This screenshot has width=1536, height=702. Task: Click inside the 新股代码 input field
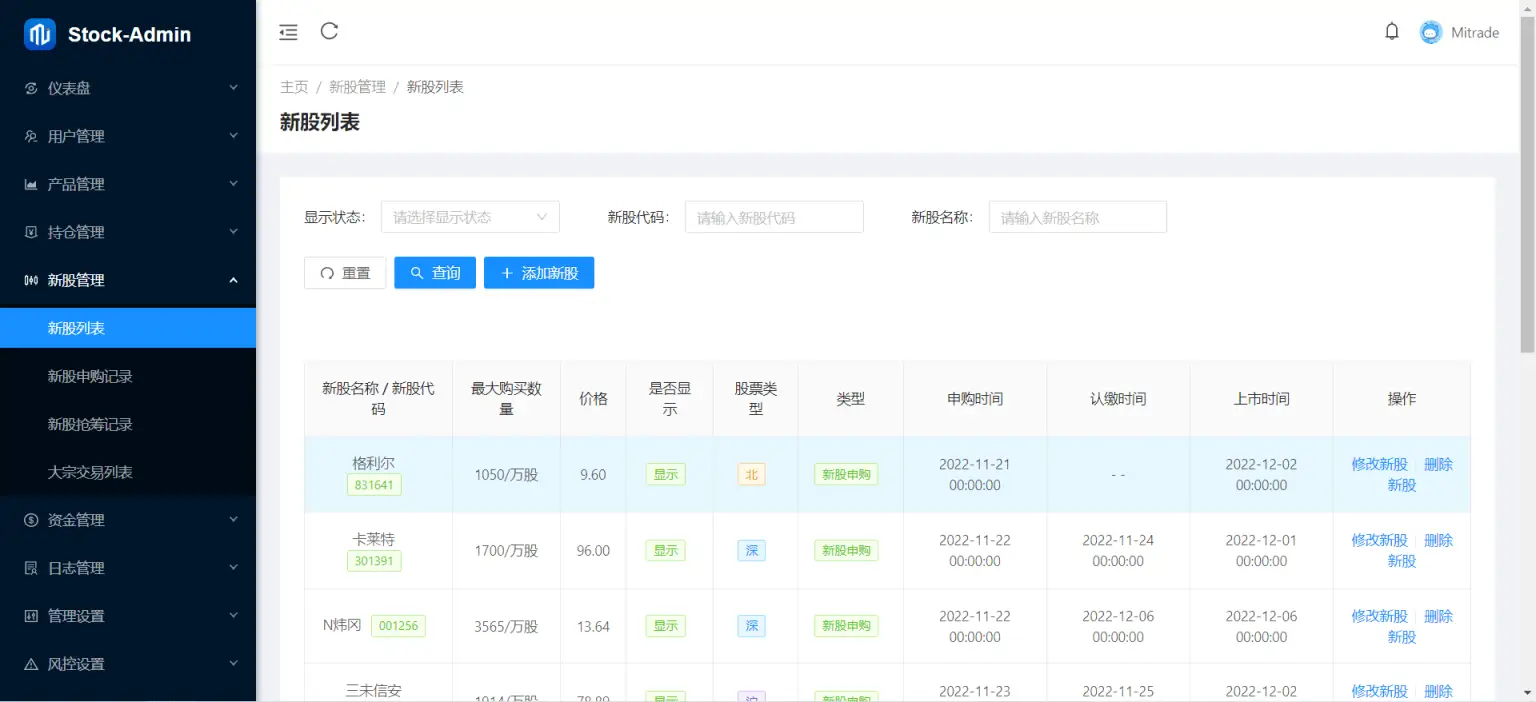point(774,216)
